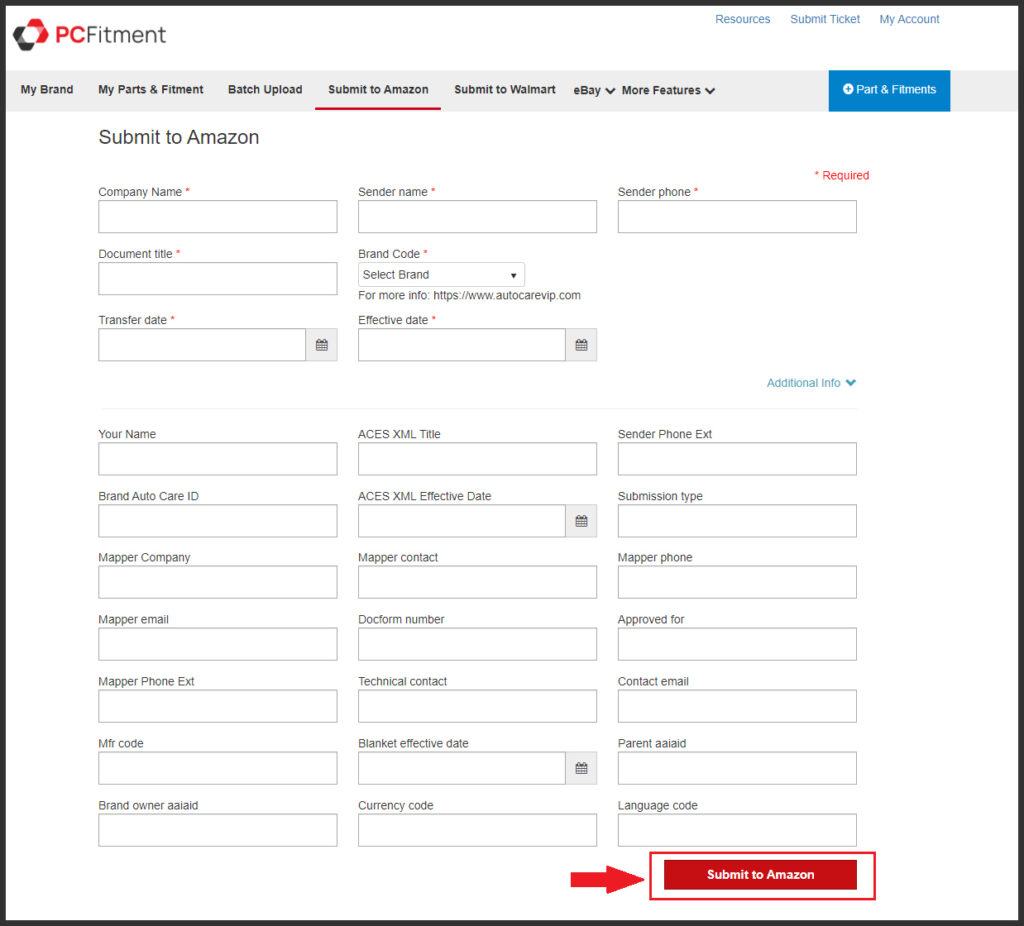Open the Effective date calendar picker

coord(581,345)
